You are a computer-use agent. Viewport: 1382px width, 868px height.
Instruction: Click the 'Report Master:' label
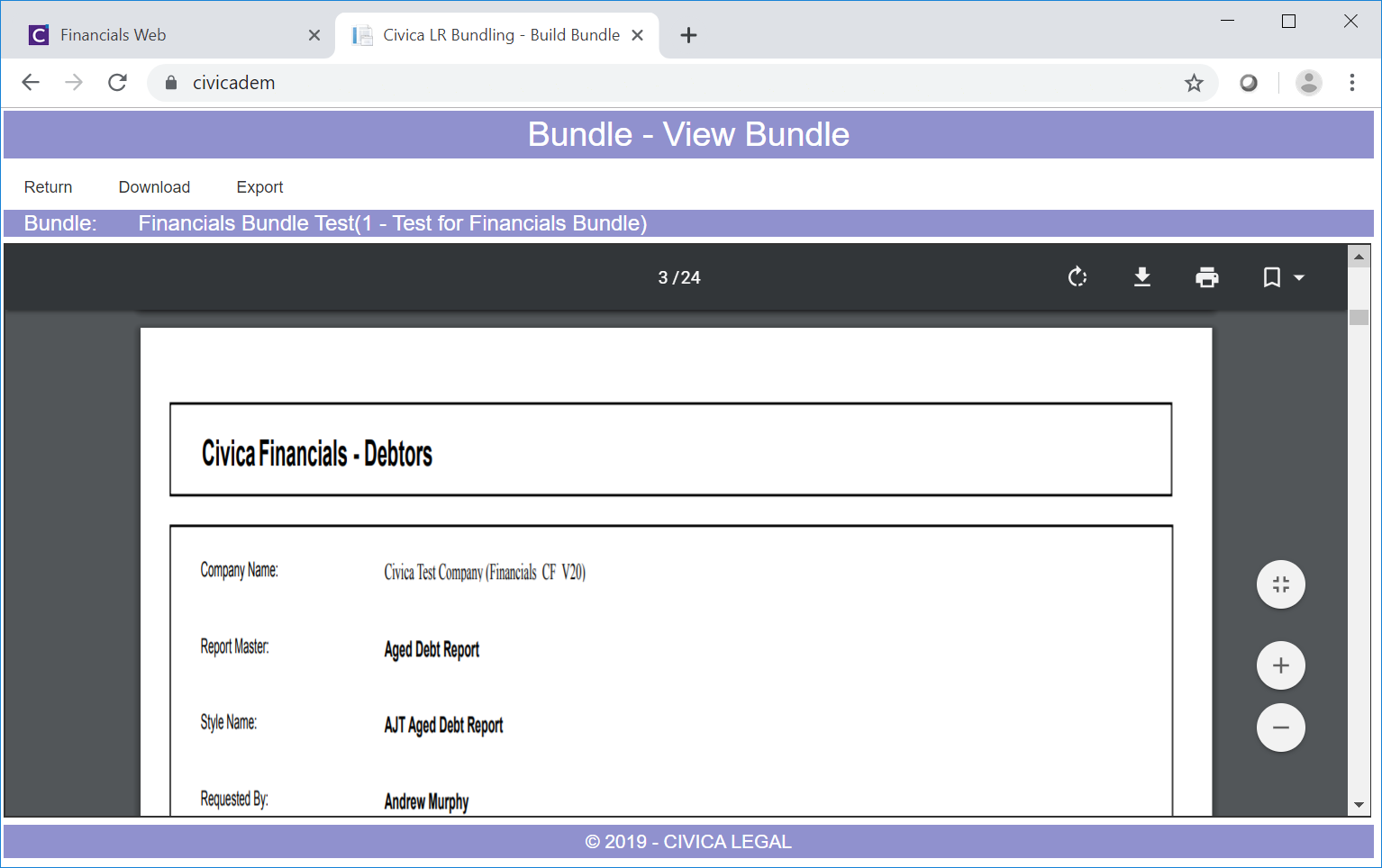(234, 646)
